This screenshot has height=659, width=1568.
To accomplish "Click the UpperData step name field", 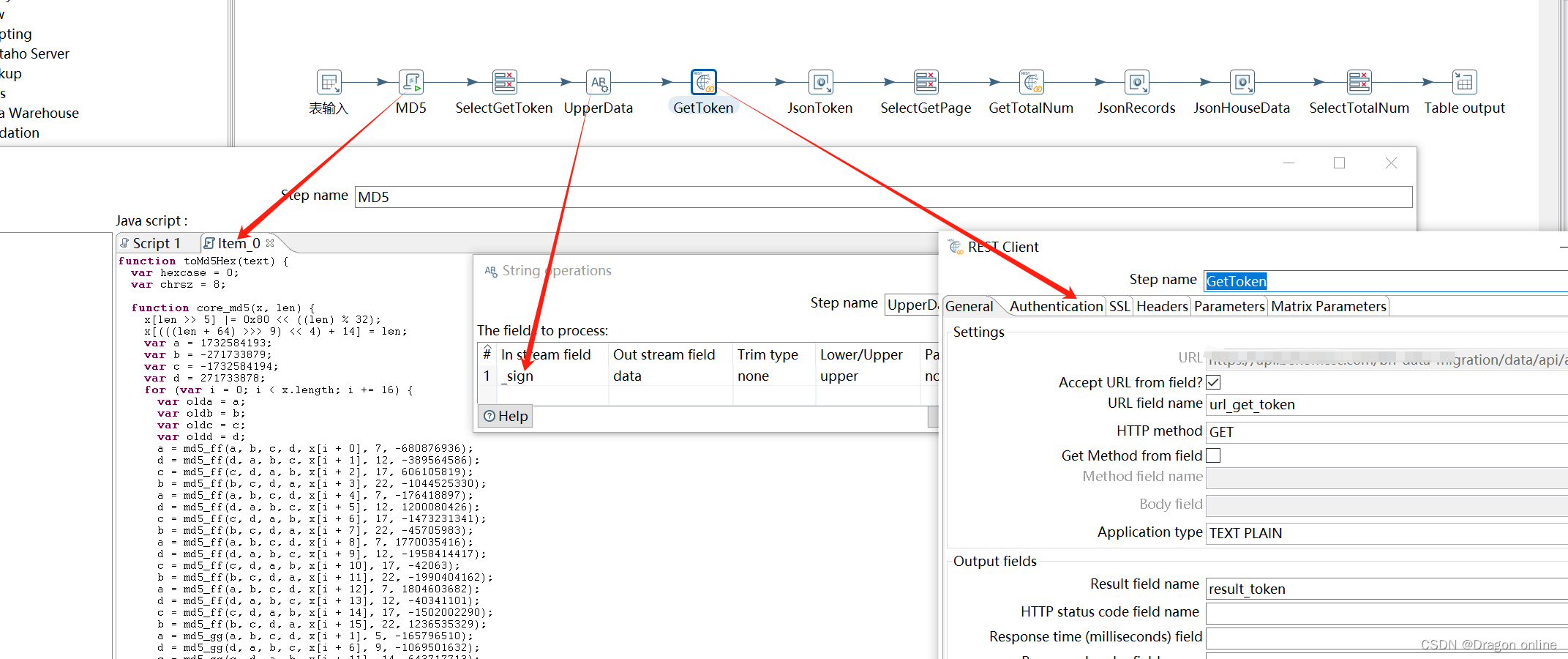I will pos(912,305).
